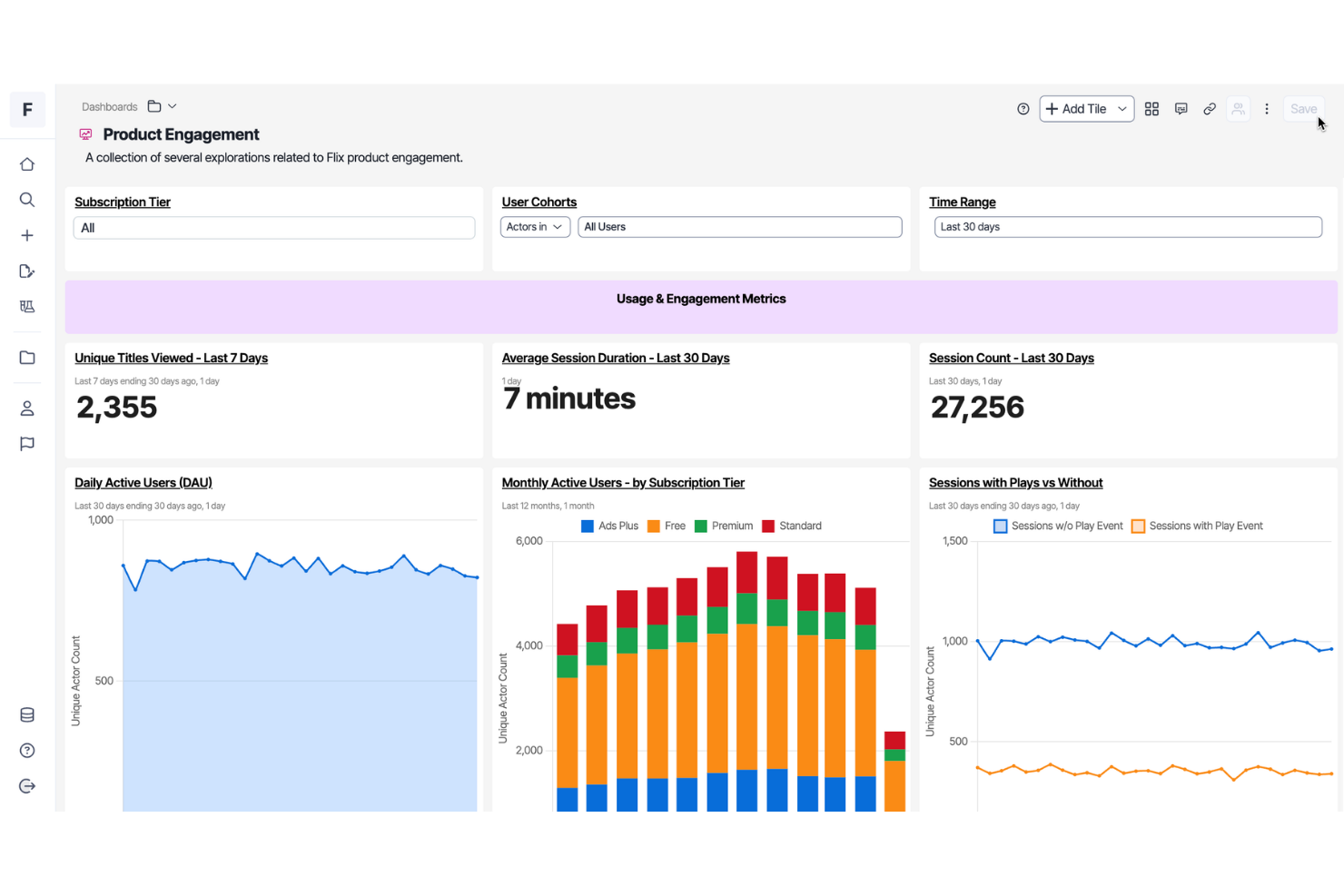The width and height of the screenshot is (1344, 896).
Task: Open the kebab menu next to Save
Action: coord(1267,108)
